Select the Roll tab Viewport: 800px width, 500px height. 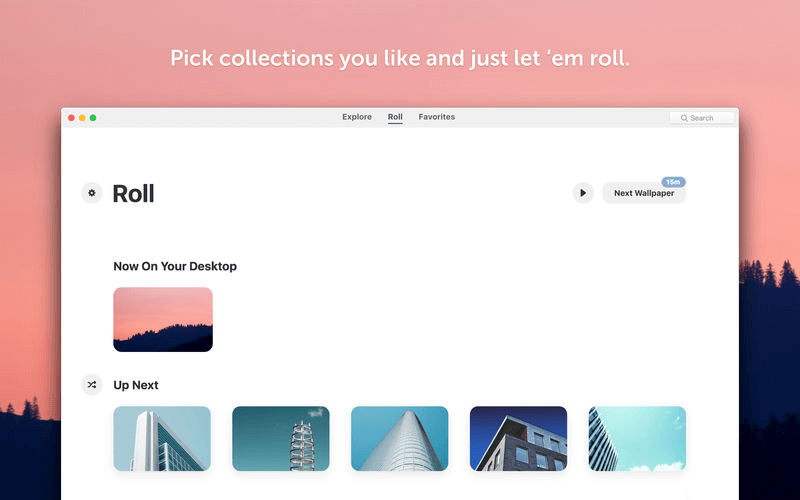point(395,117)
